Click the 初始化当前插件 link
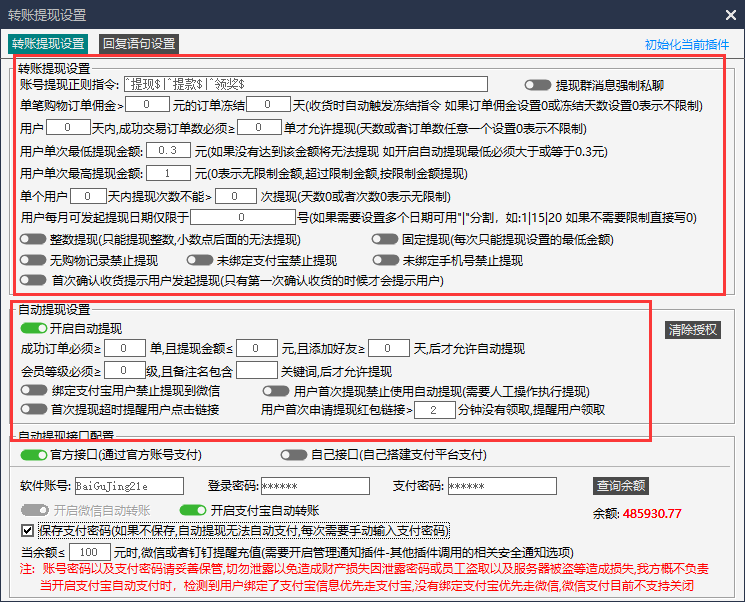This screenshot has height=602, width=745. click(687, 45)
